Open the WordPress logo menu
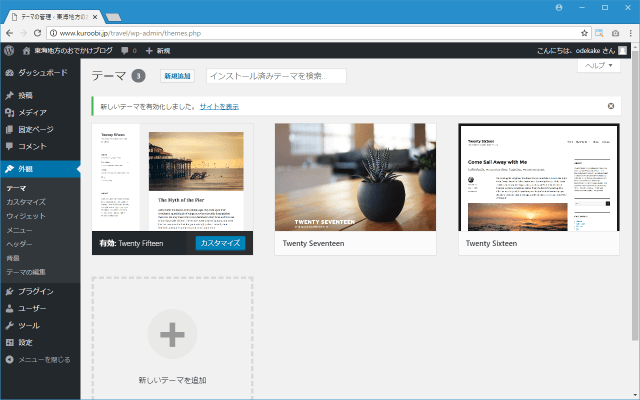640x400 pixels. coord(9,51)
